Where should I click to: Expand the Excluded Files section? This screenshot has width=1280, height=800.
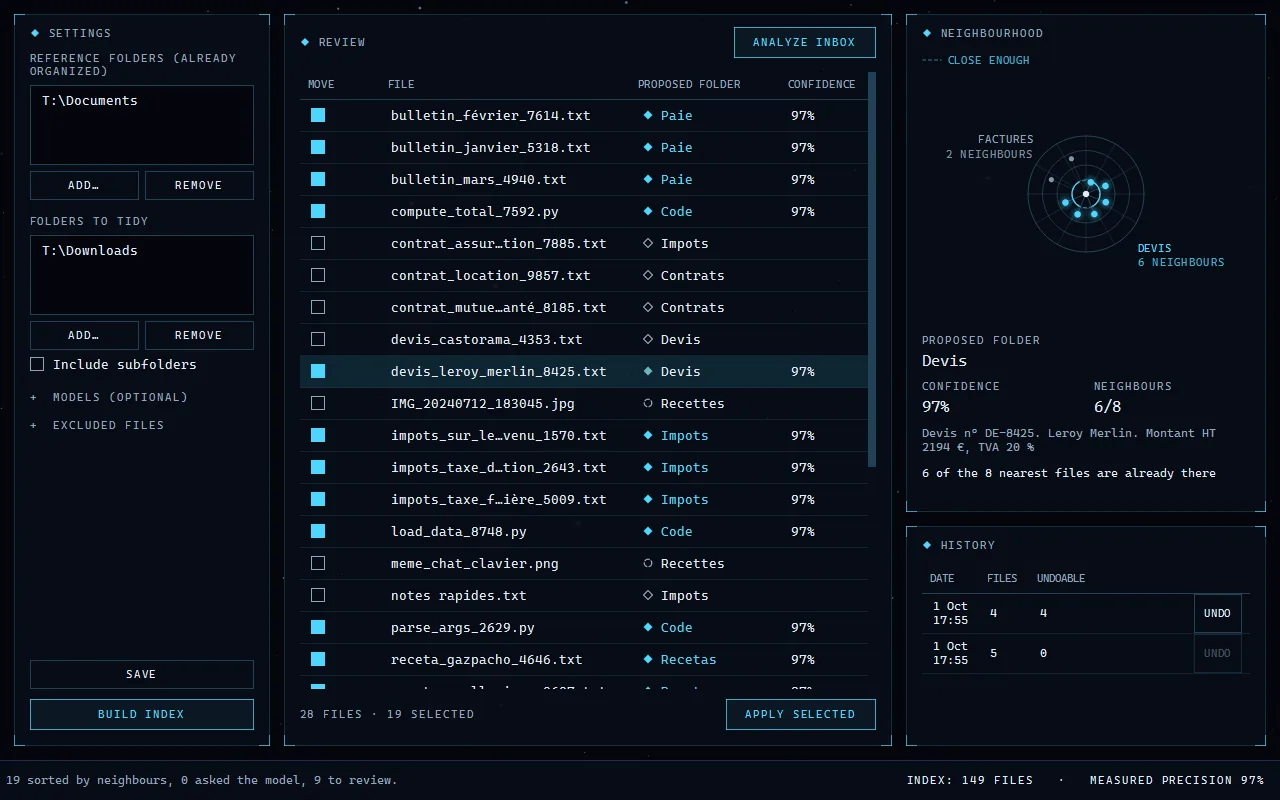tap(97, 425)
